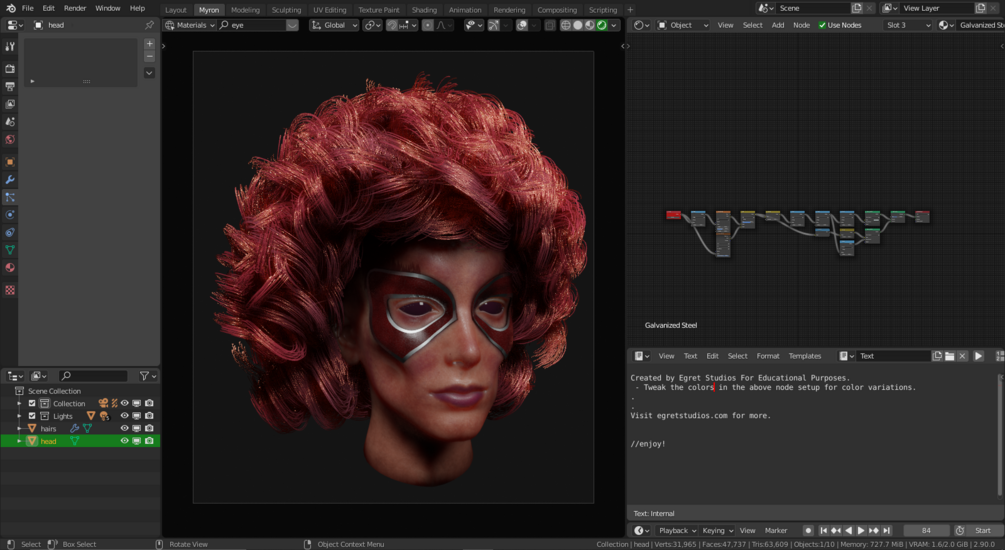Switch to the Sculpting workspace tab
Image resolution: width=1005 pixels, height=550 pixels.
point(286,10)
